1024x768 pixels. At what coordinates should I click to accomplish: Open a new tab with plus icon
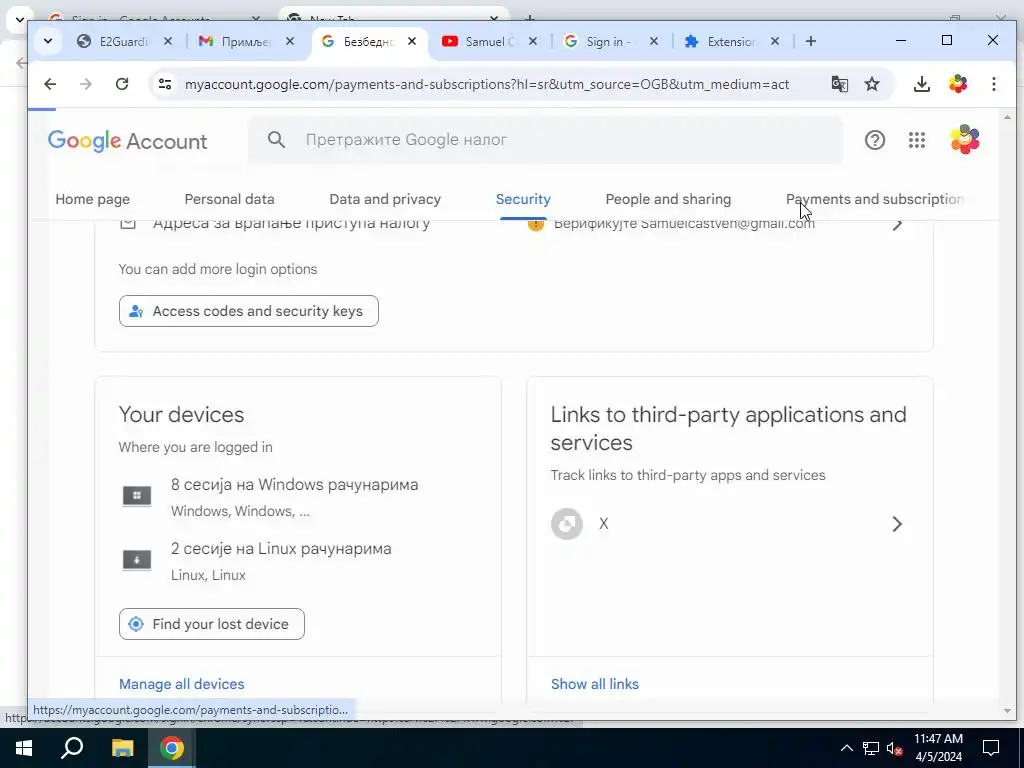point(810,41)
